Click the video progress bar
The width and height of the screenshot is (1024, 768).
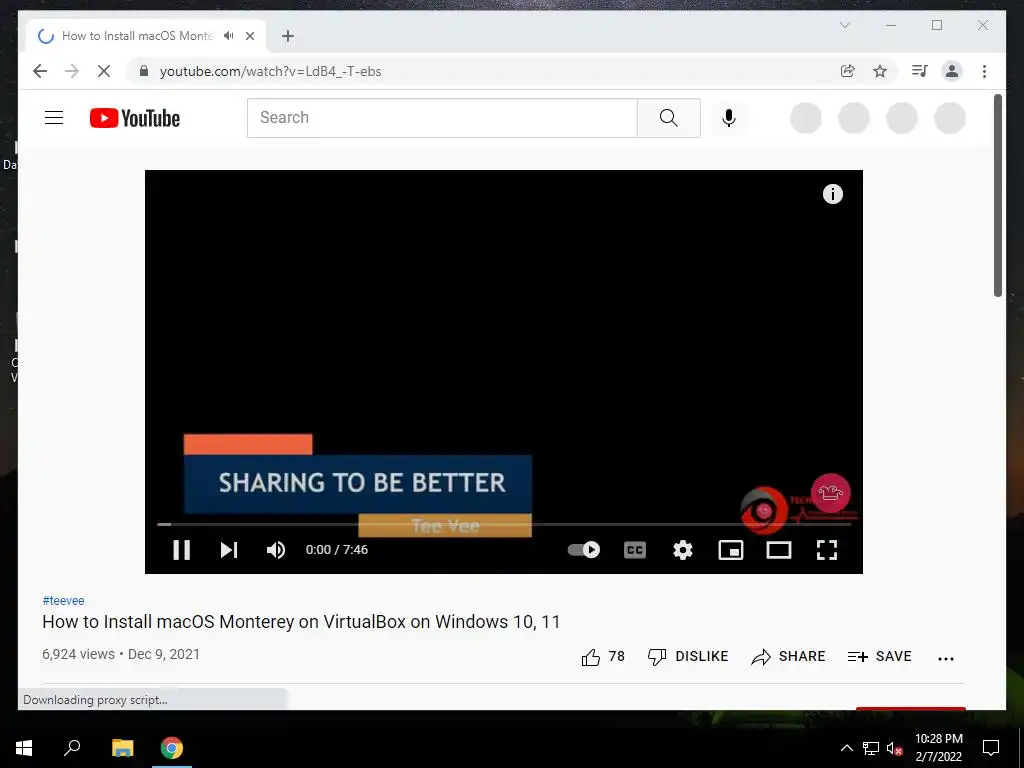(x=504, y=524)
